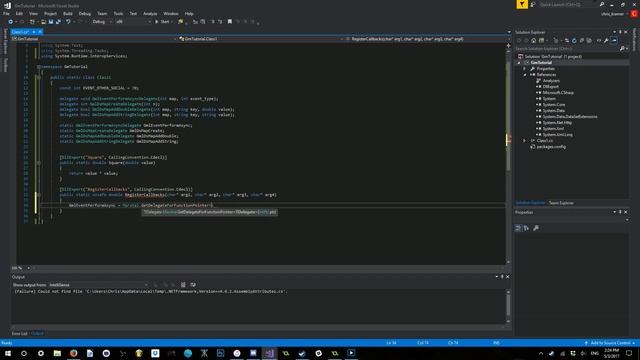The width and height of the screenshot is (640, 360).
Task: Click in the Search Solution Explorer field
Action: 566,49
